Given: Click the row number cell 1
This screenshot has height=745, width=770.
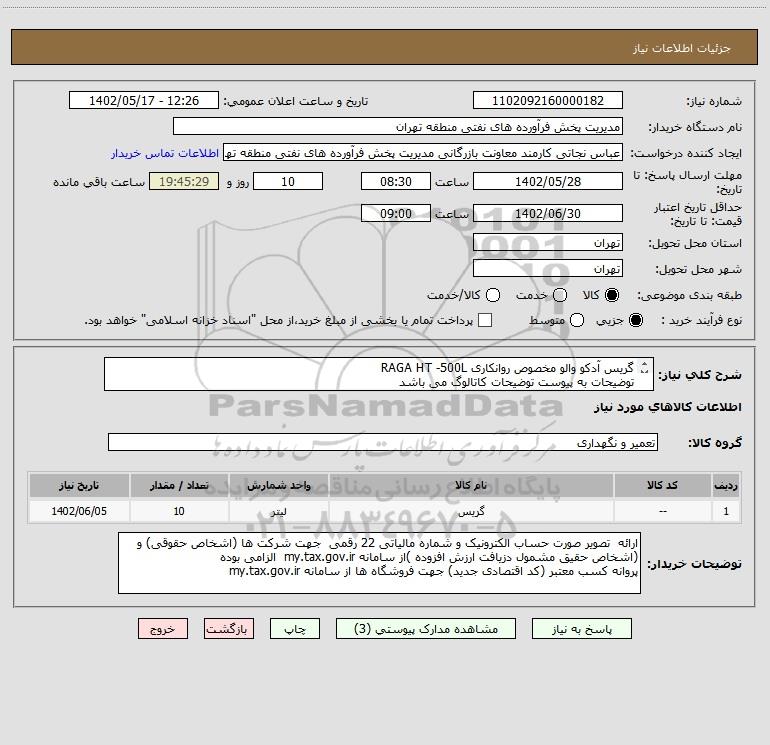Looking at the screenshot, I should coord(726,511).
